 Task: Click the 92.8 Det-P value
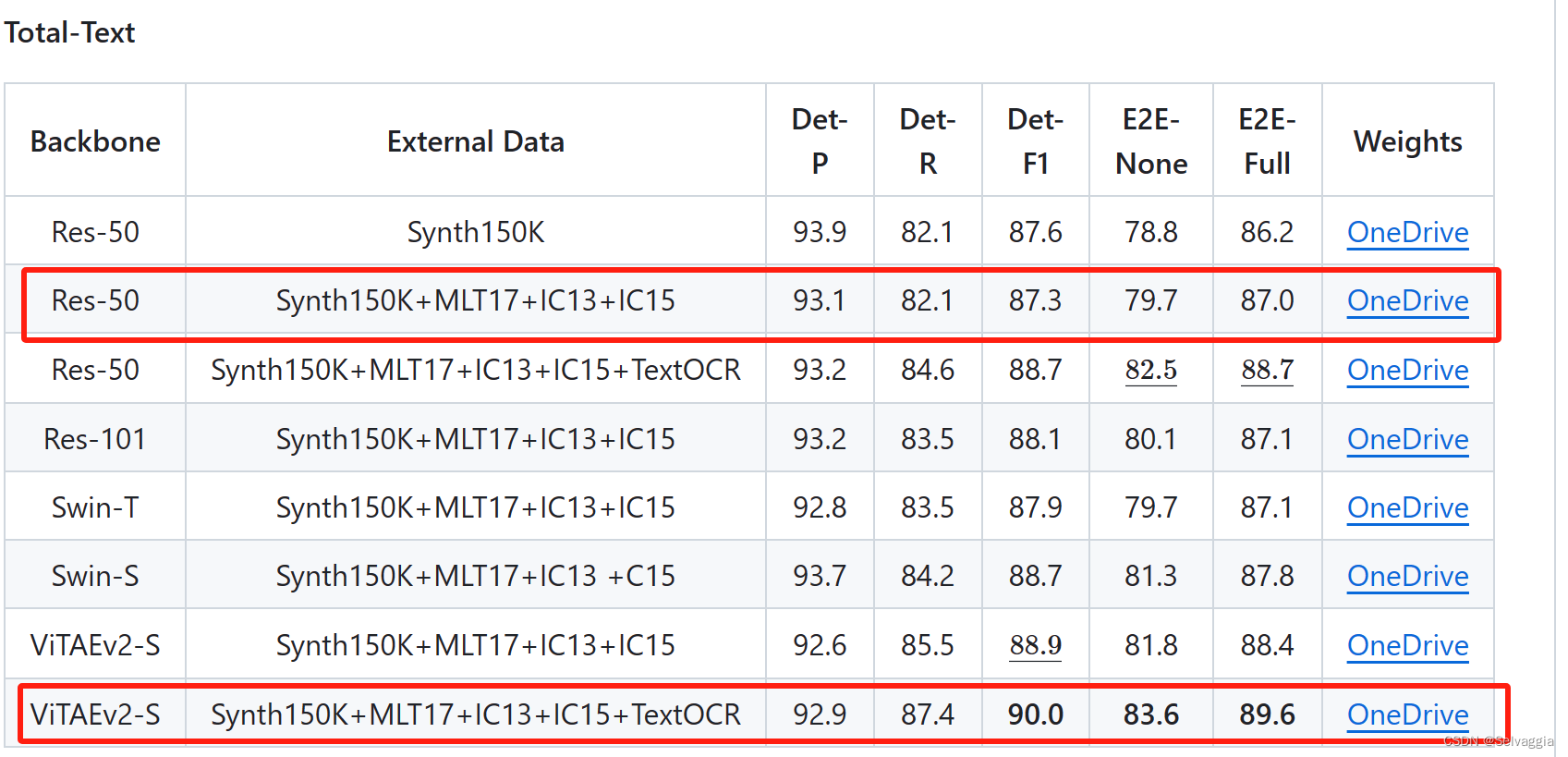click(x=820, y=507)
